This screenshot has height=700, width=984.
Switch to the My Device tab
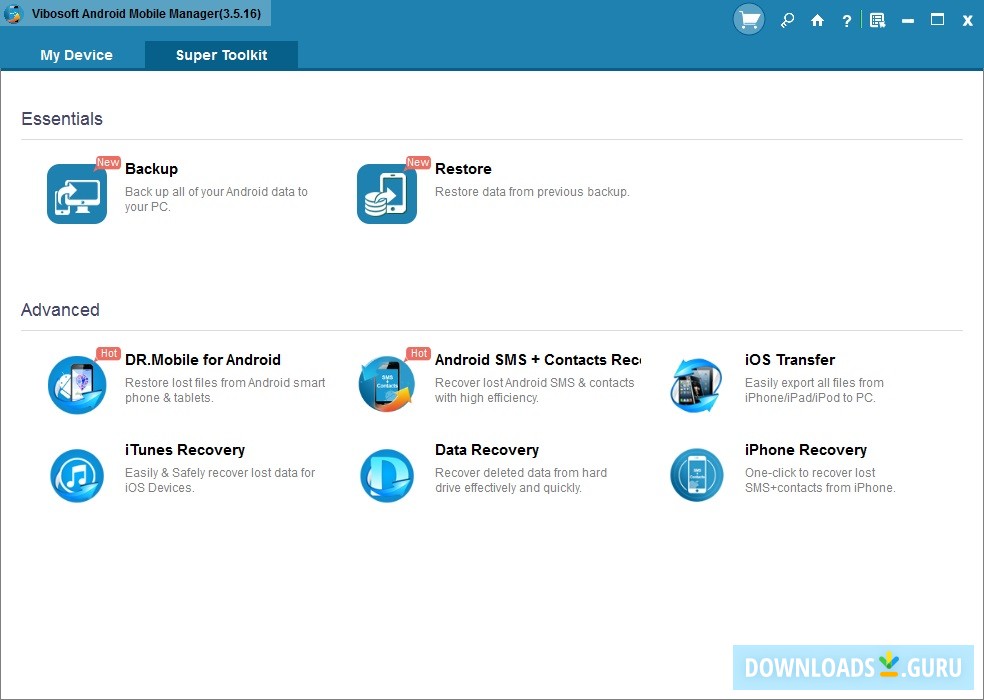[76, 55]
